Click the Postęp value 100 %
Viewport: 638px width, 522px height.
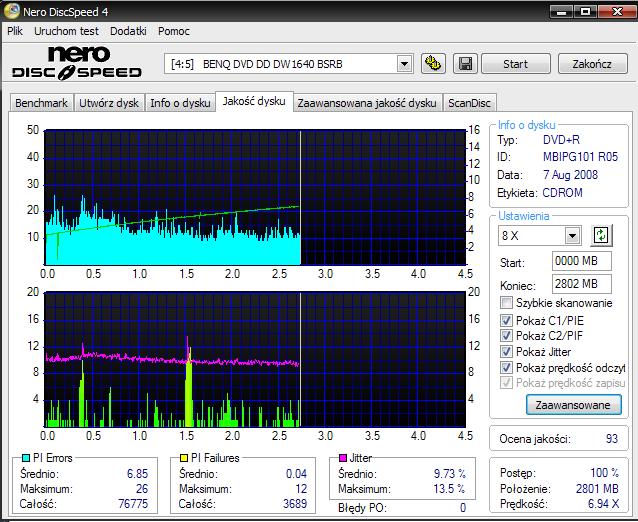[605, 473]
